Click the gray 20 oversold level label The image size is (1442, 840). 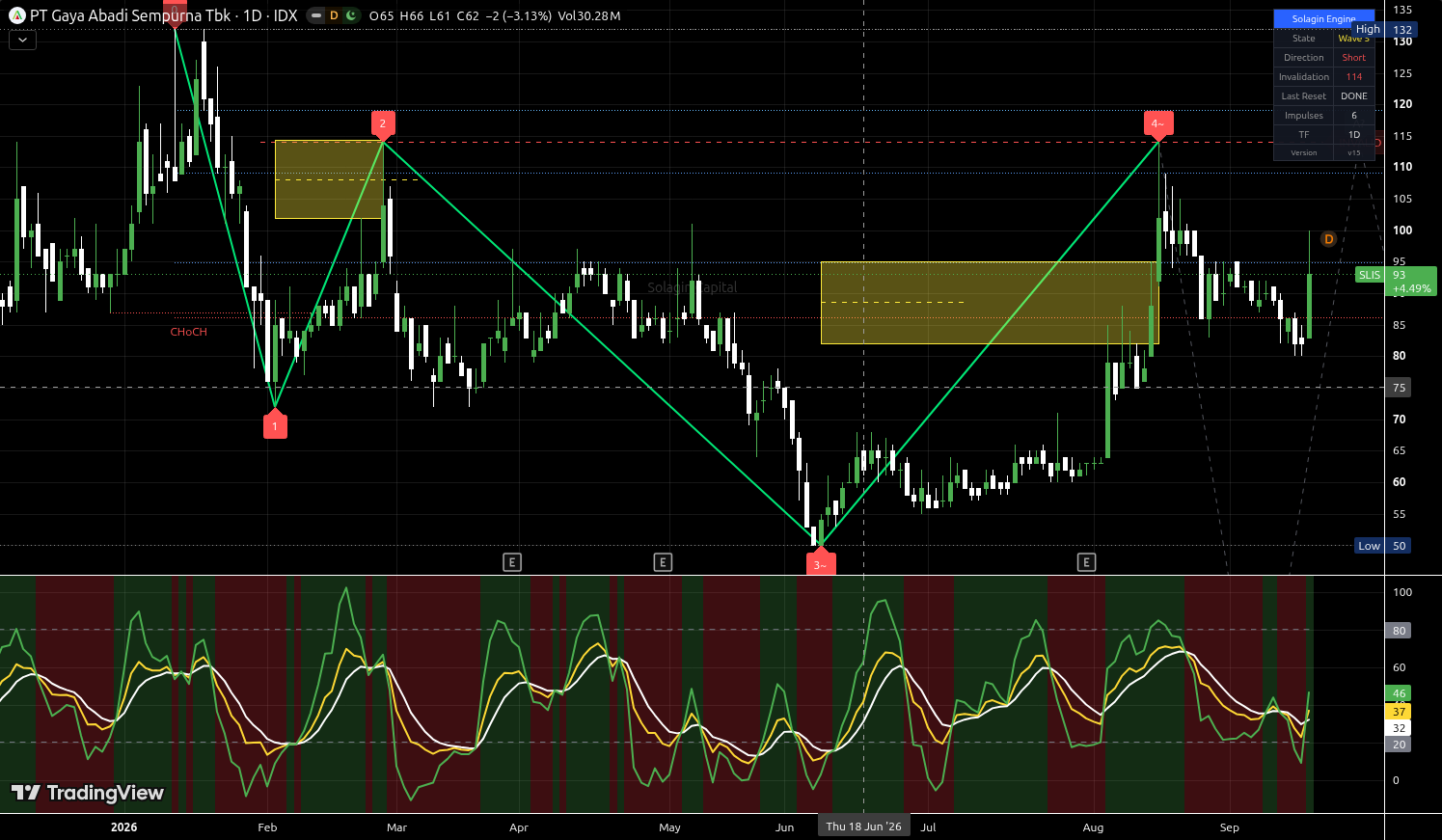click(1399, 745)
